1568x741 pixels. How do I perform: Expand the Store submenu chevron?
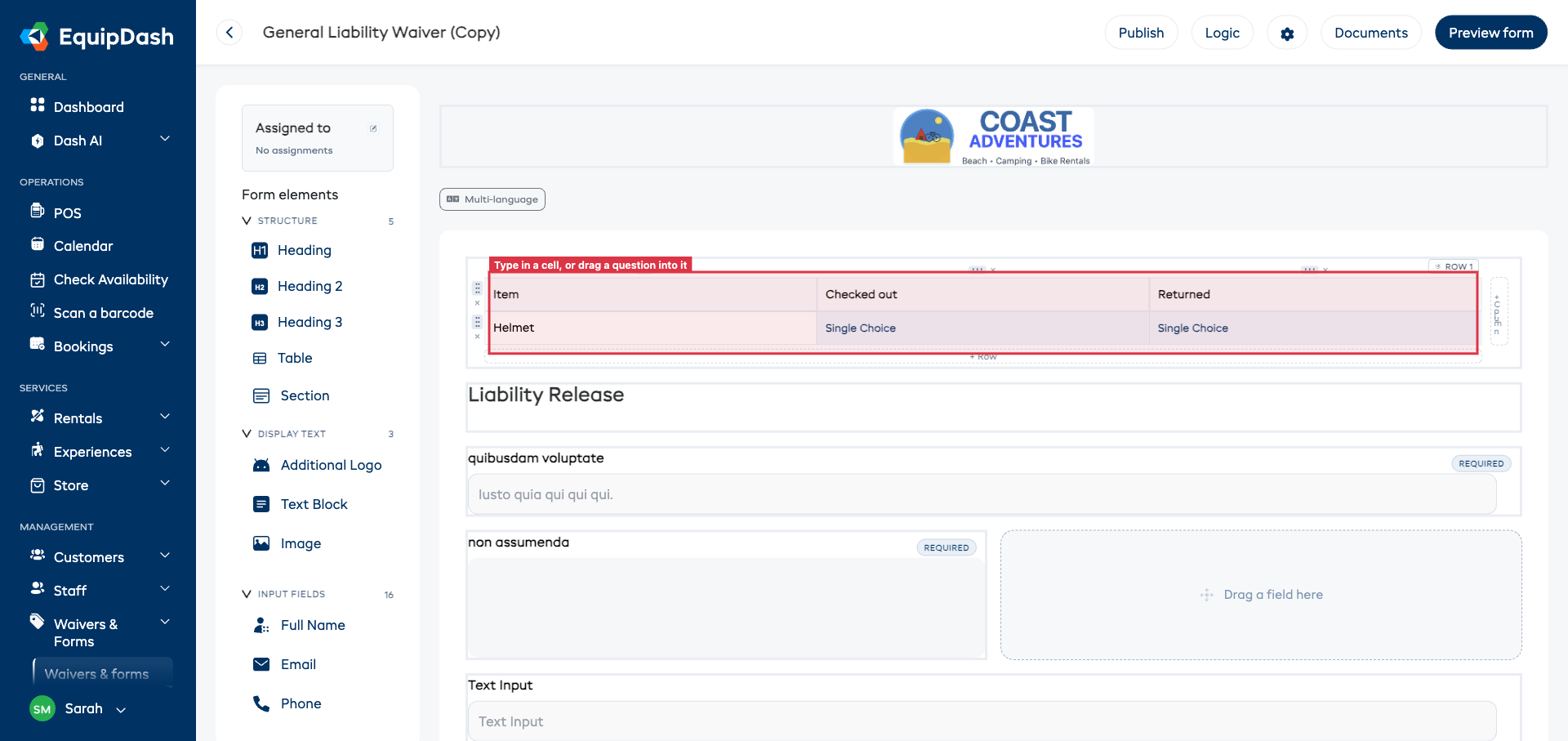point(165,483)
